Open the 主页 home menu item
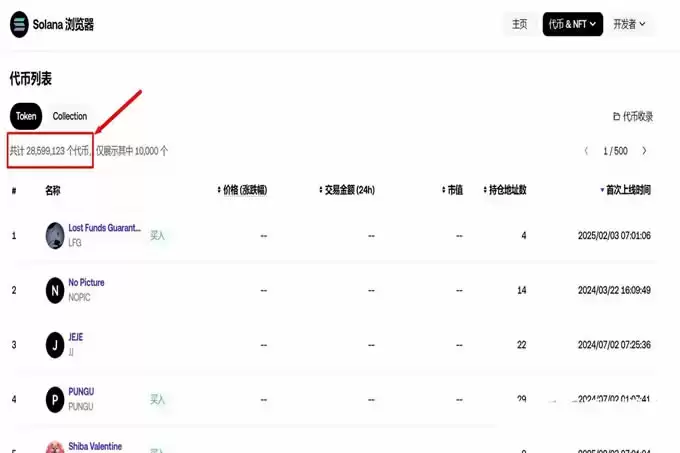This screenshot has height=453, width=680. 520,24
